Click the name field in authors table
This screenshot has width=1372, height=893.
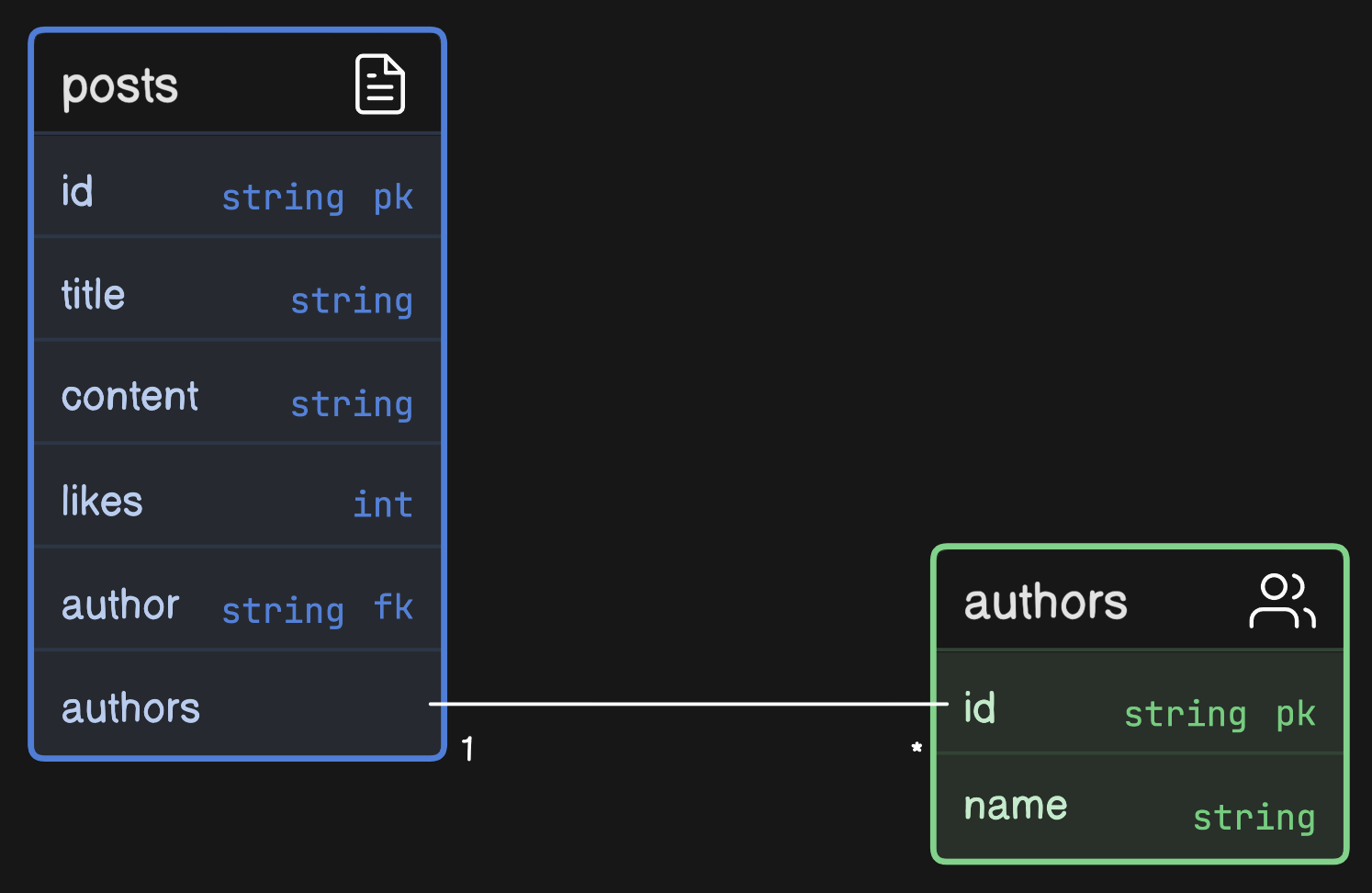coord(1016,806)
